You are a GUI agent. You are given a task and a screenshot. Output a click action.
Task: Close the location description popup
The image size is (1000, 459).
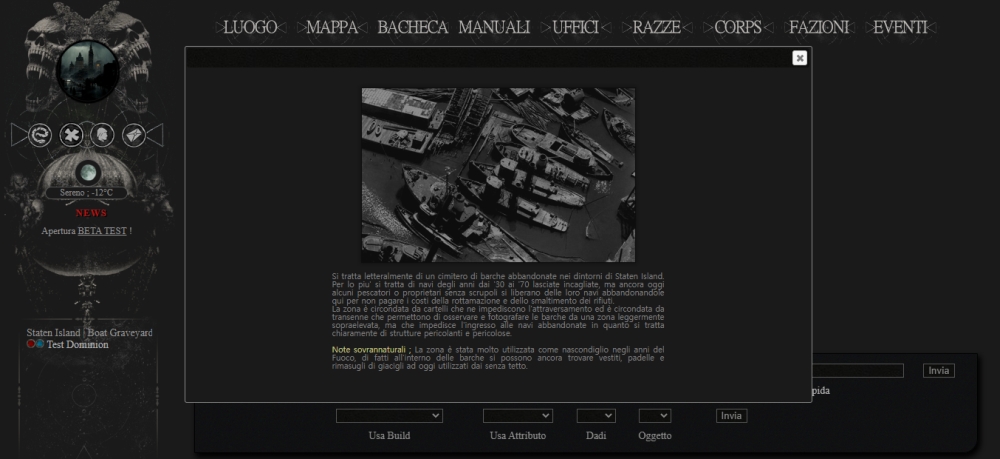pyautogui.click(x=799, y=58)
